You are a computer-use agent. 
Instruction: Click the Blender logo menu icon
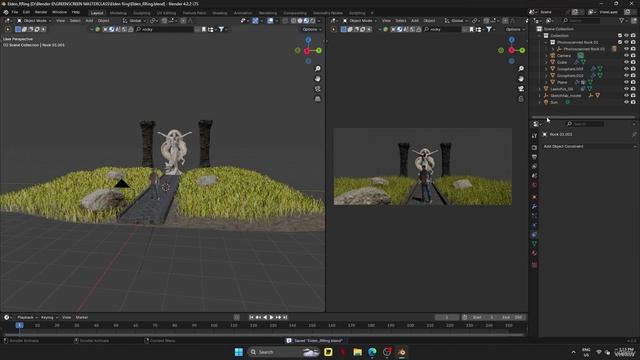pyautogui.click(x=6, y=12)
